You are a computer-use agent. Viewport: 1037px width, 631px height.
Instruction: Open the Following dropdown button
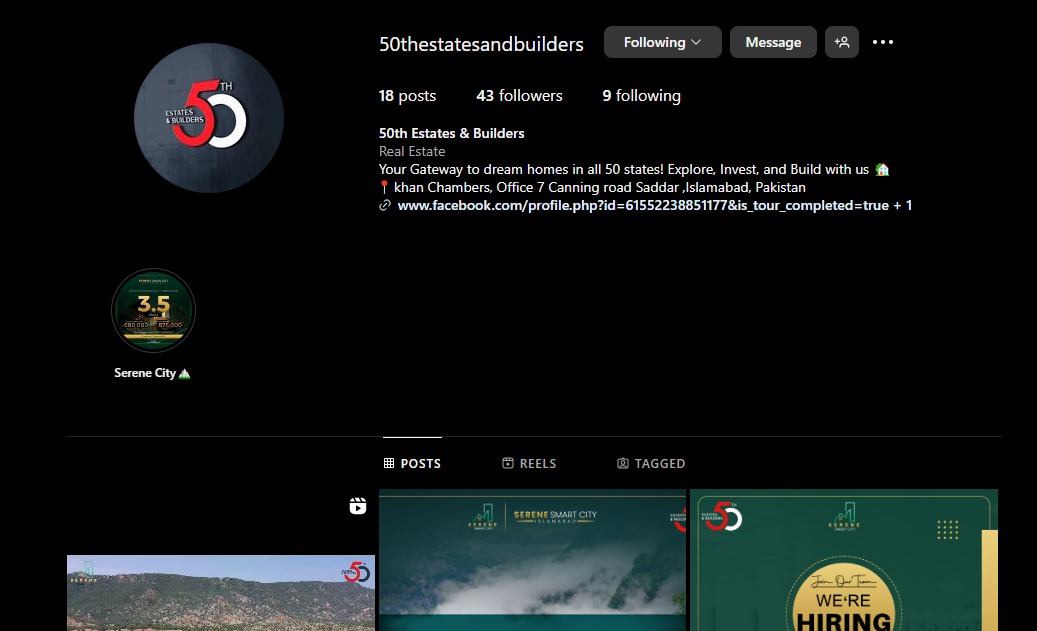pos(662,42)
